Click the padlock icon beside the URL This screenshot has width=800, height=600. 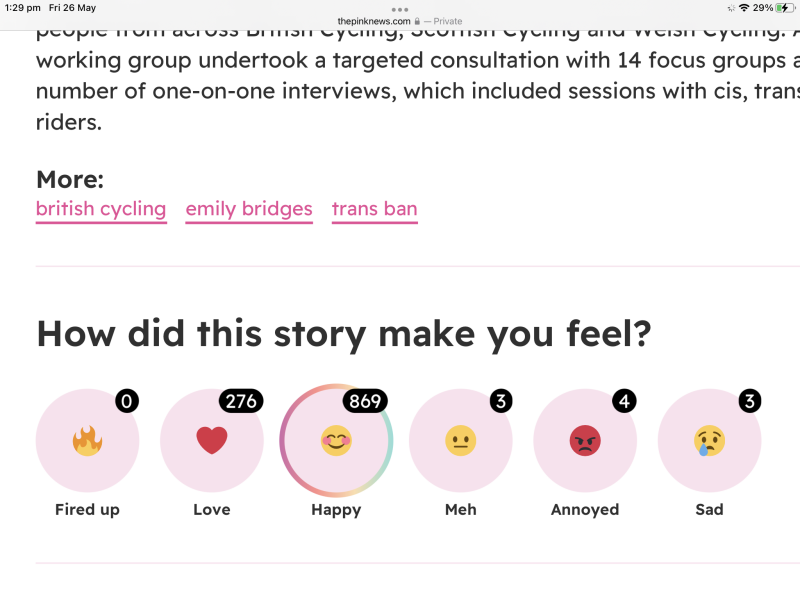click(x=417, y=21)
